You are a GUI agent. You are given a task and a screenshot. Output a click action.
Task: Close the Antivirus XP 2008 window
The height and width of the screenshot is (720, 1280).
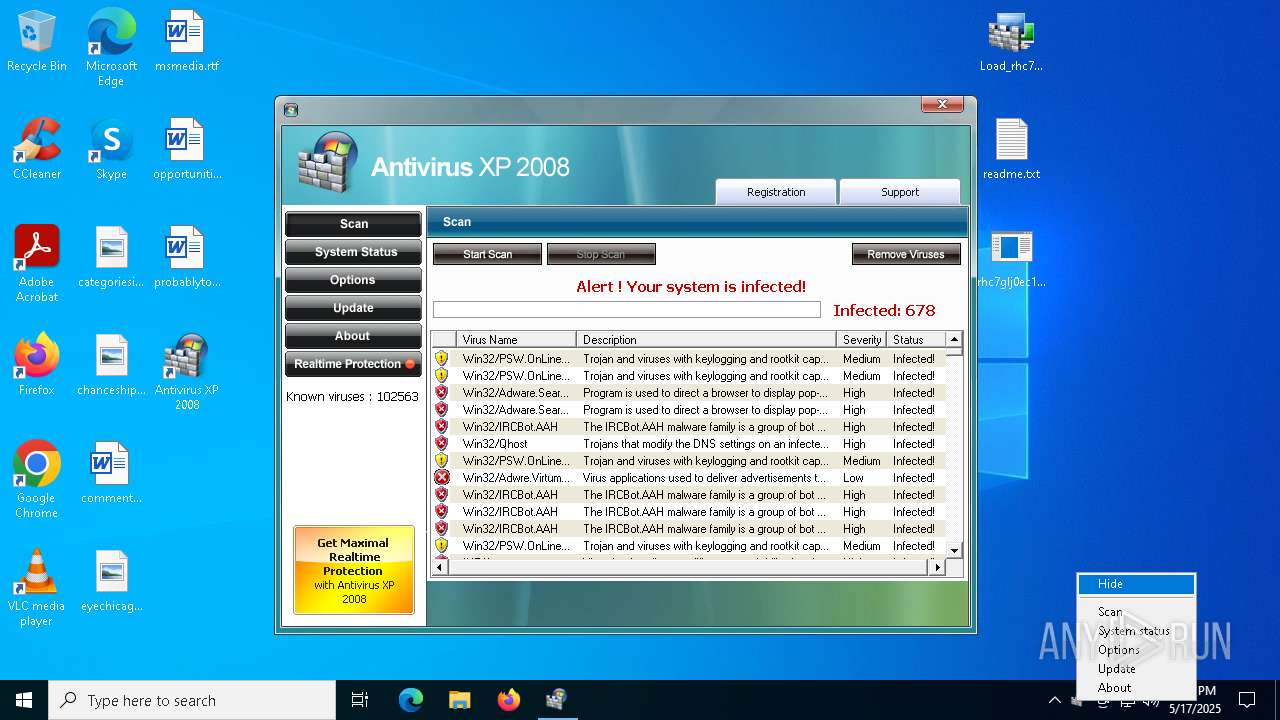(x=942, y=105)
